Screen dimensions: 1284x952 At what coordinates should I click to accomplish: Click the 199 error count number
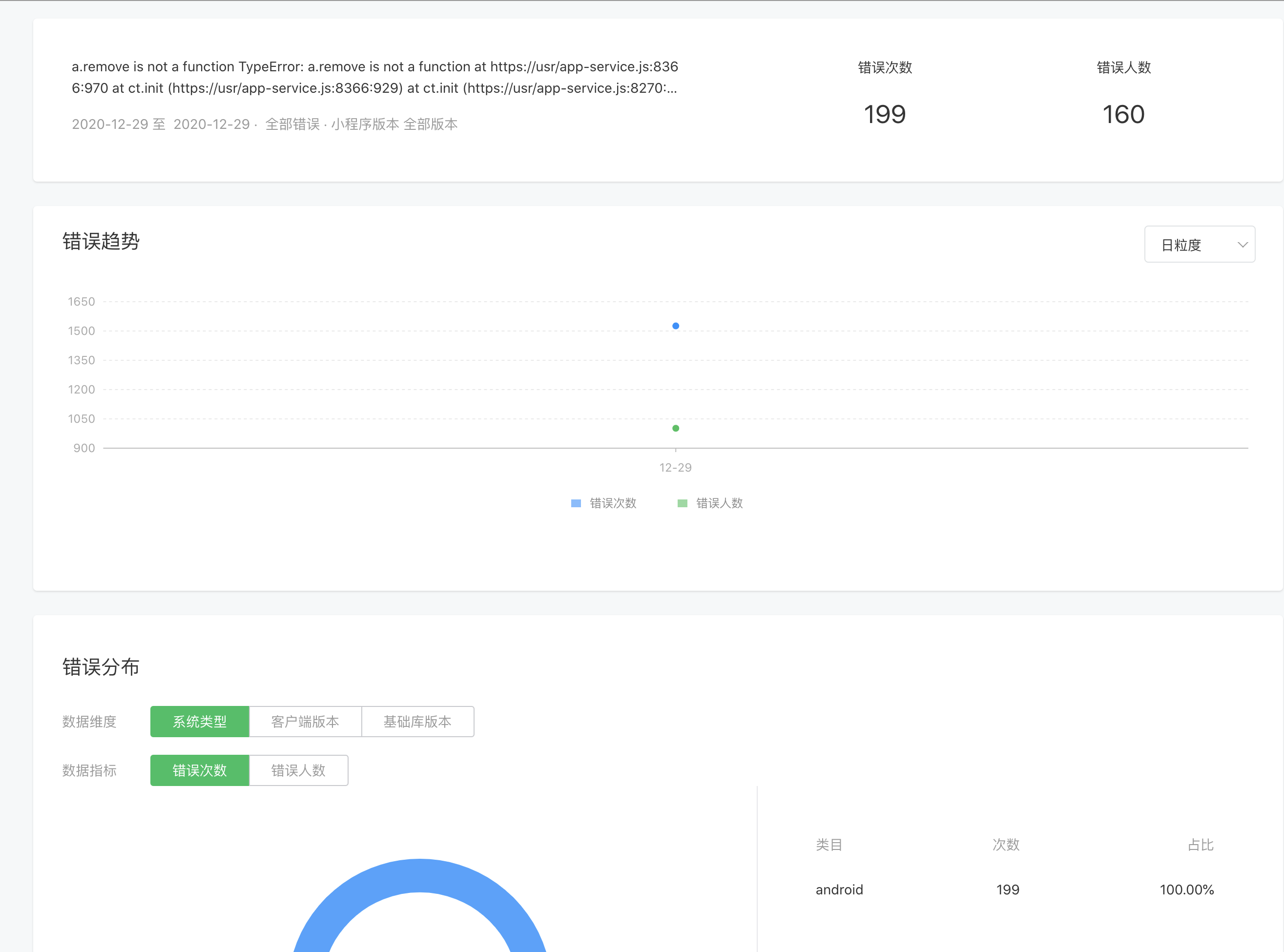point(885,114)
